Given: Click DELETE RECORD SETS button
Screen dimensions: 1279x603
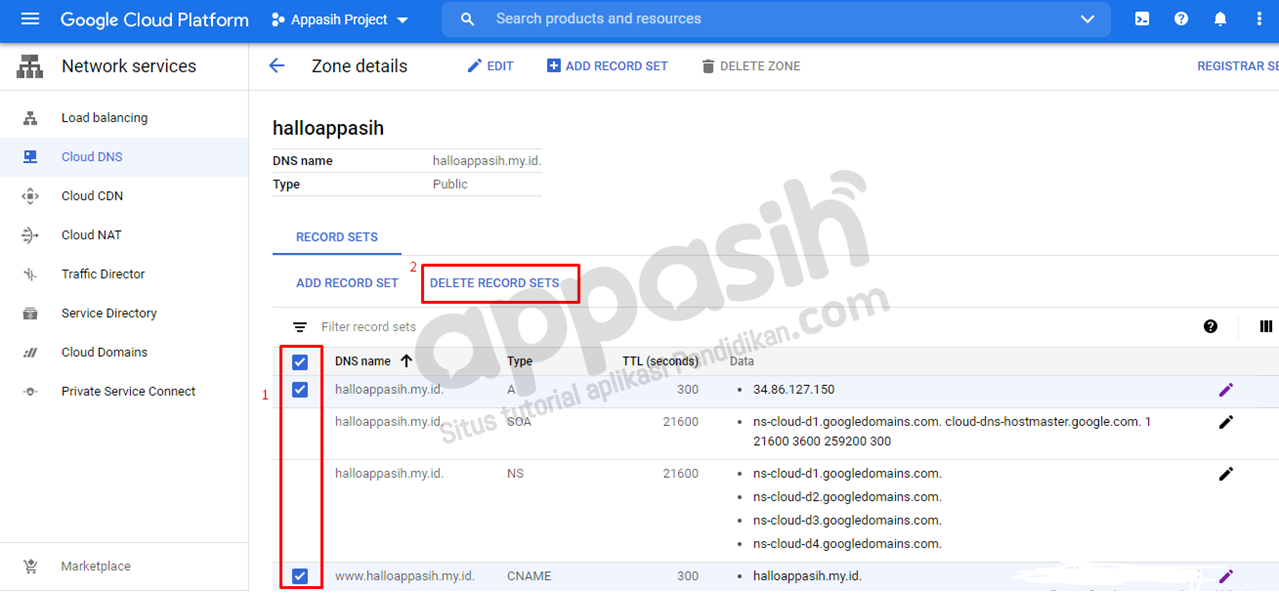Looking at the screenshot, I should (494, 283).
